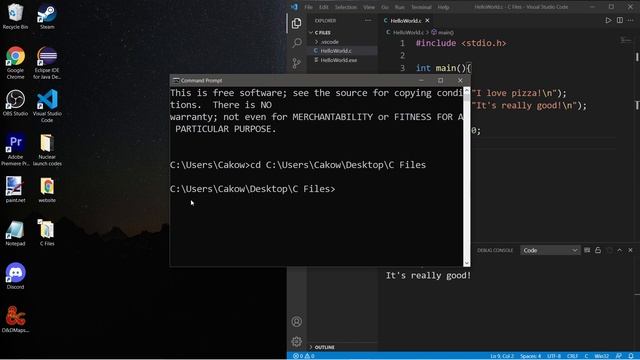Open the Explorer view in VS Code activity bar
640x360 pixels.
pos(297,23)
